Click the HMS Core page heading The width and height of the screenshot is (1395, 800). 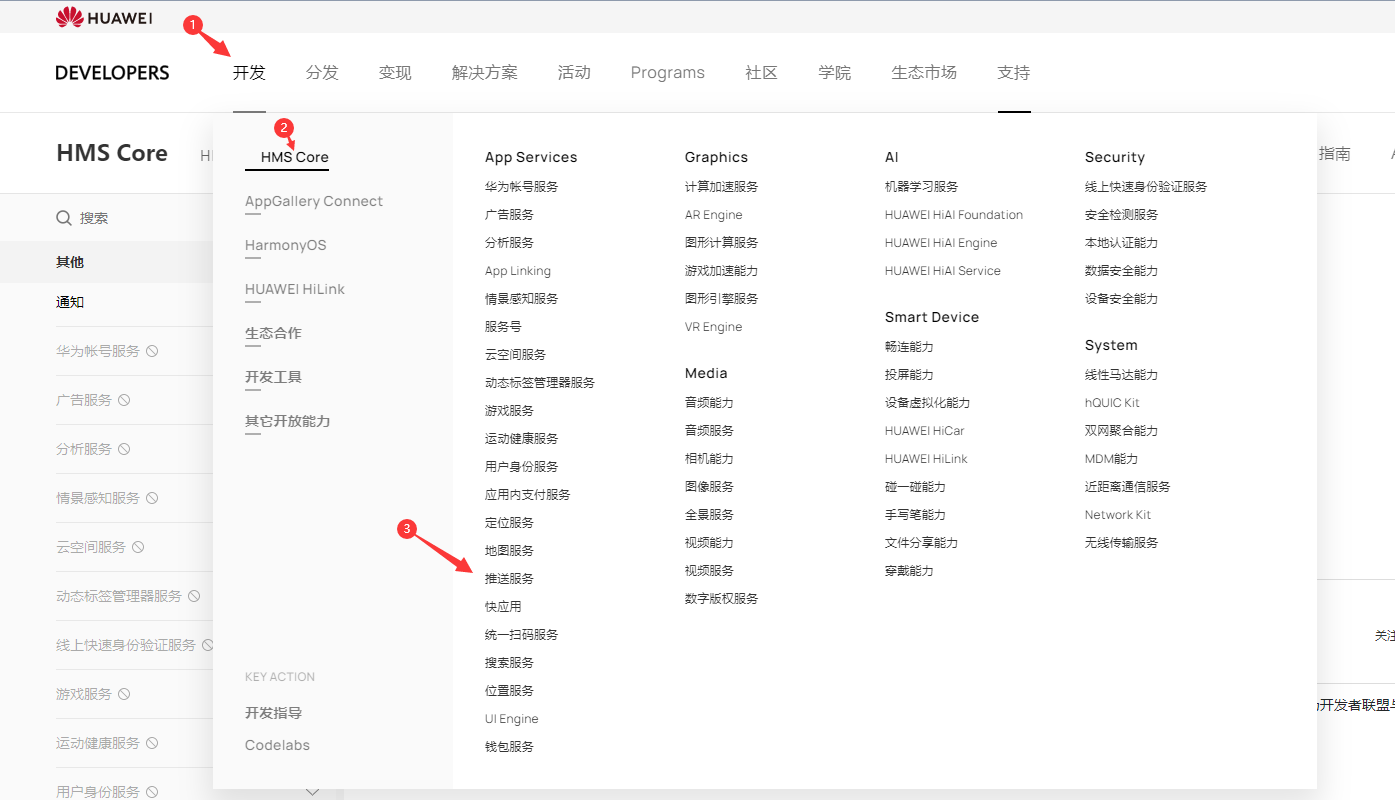tap(112, 153)
